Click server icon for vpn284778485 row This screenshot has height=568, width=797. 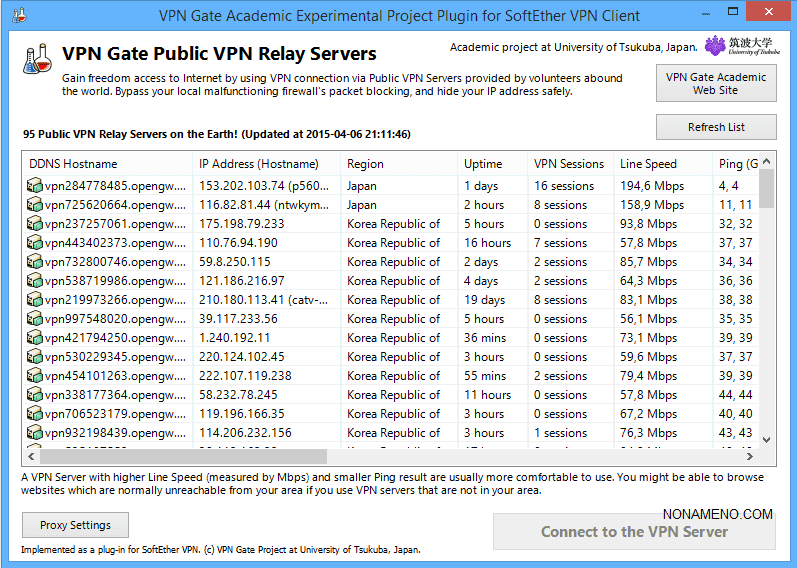point(35,186)
